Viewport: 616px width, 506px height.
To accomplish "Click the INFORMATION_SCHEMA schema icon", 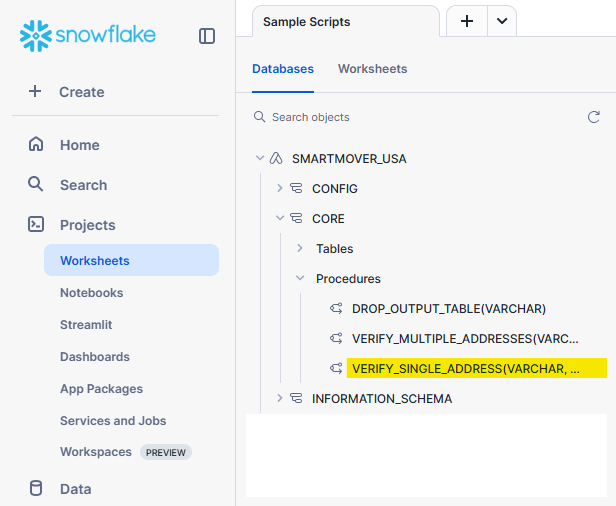I will pos(296,398).
